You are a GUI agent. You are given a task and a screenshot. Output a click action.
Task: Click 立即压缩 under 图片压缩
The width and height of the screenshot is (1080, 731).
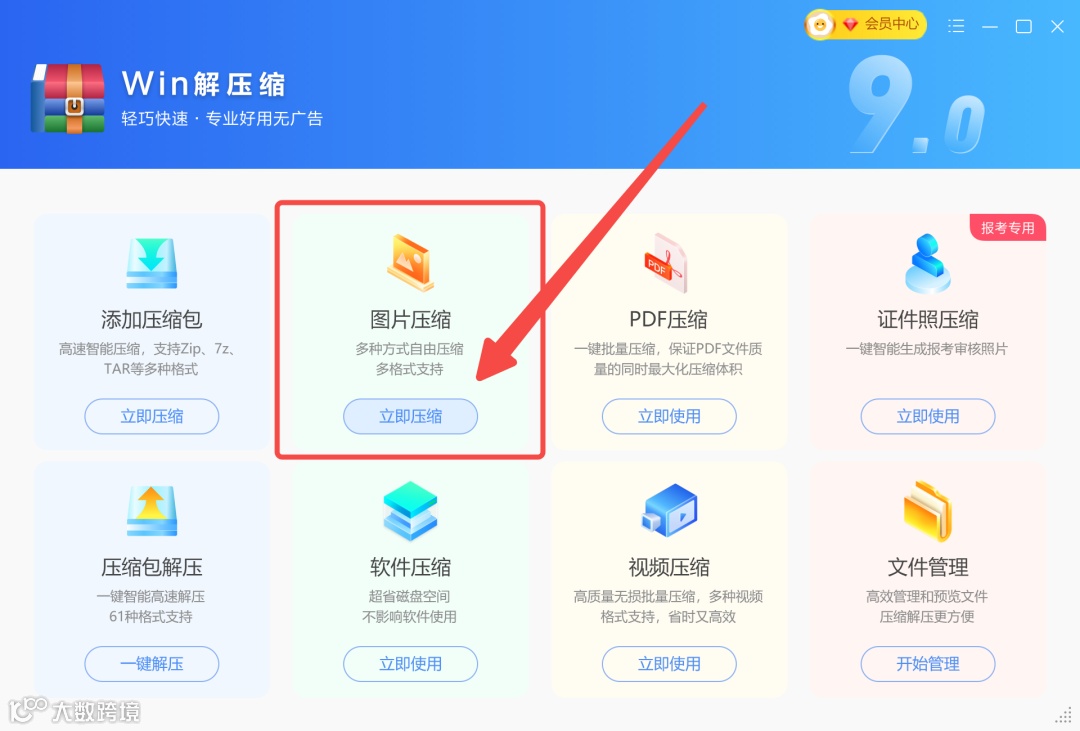pos(411,416)
